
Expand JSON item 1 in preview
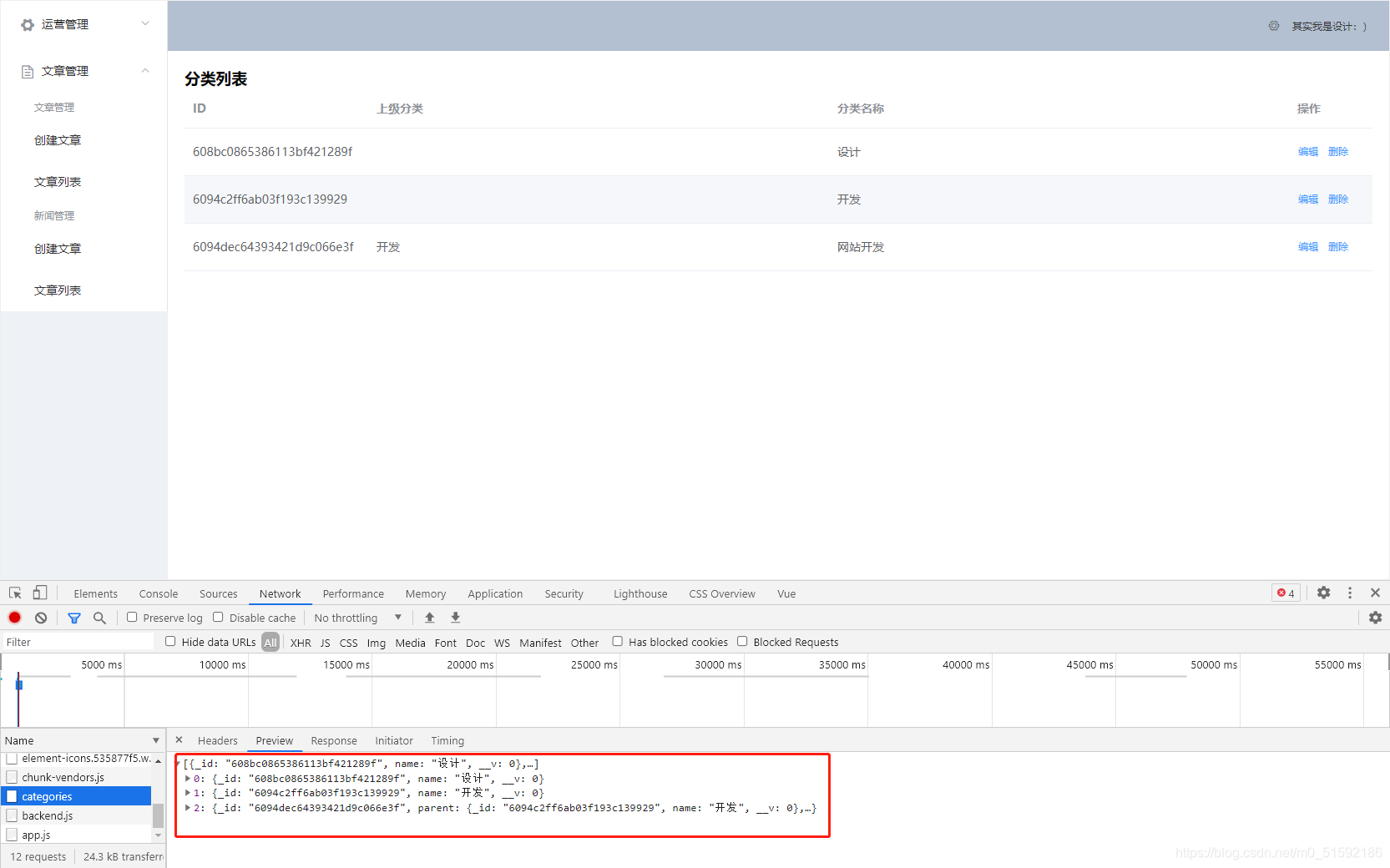[188, 793]
